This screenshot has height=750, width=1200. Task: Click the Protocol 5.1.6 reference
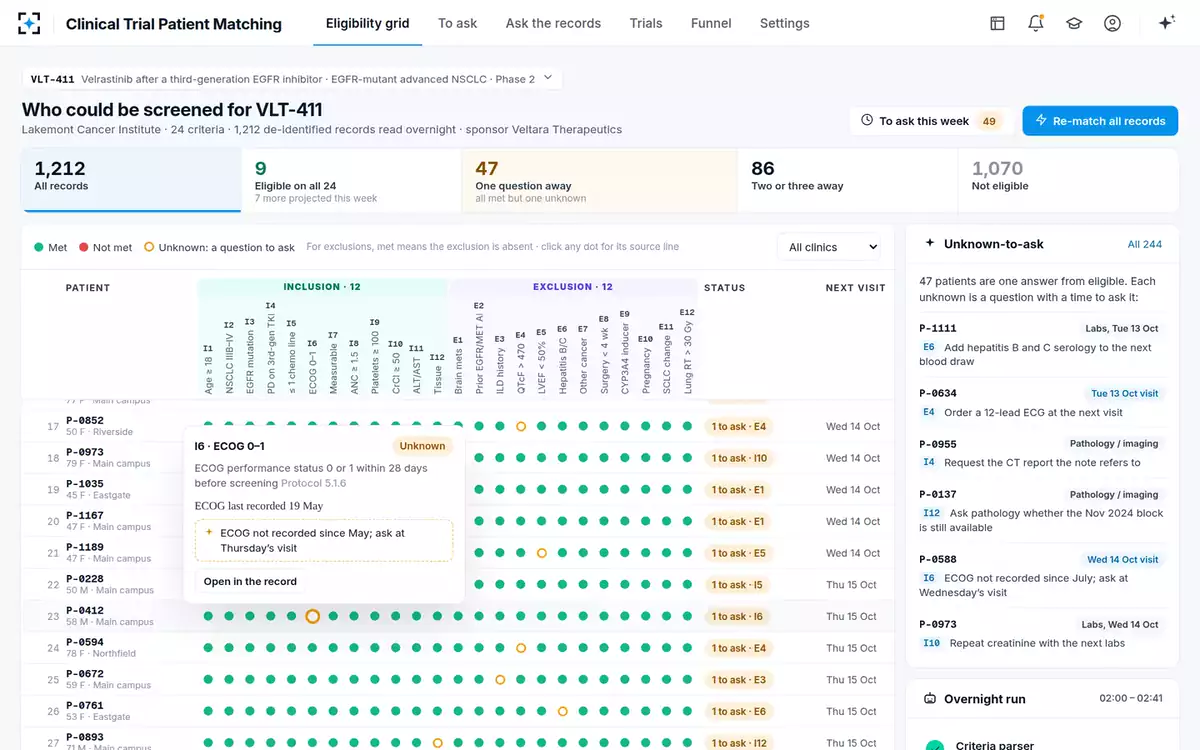314,483
